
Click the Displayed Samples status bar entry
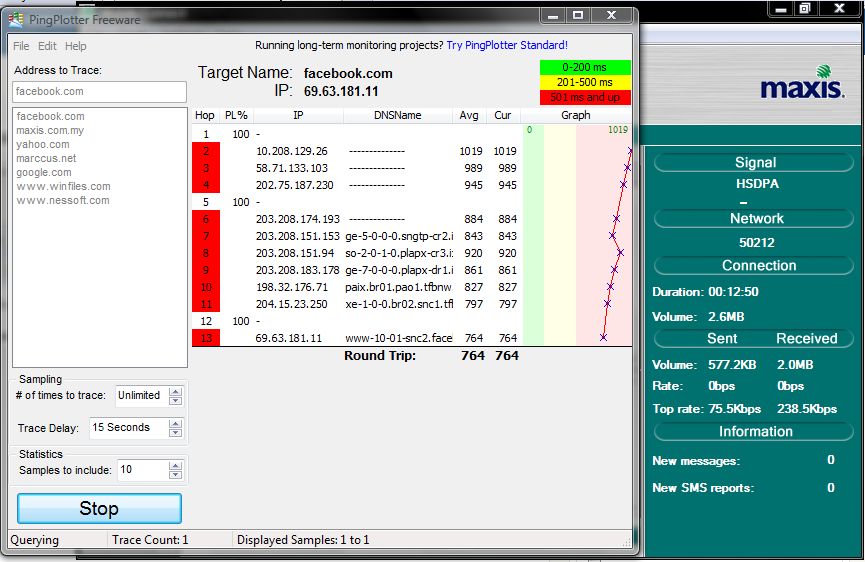[x=303, y=540]
